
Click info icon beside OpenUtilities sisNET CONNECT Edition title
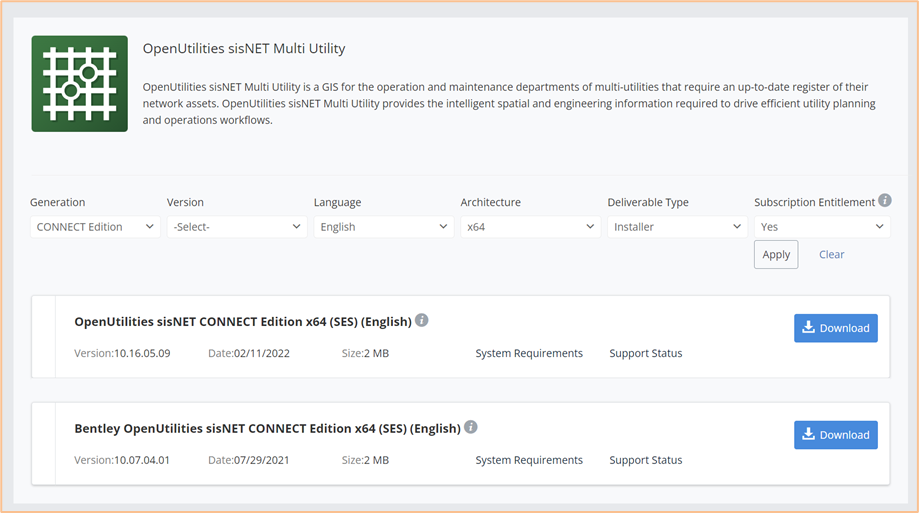point(421,320)
